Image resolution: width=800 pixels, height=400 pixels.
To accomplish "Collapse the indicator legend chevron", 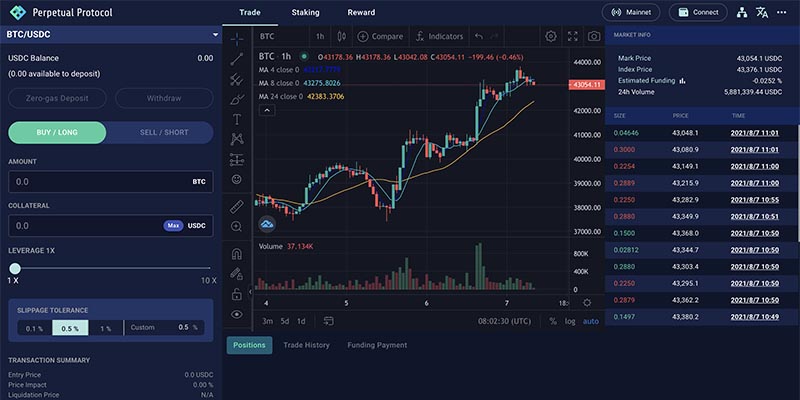I will click(267, 110).
